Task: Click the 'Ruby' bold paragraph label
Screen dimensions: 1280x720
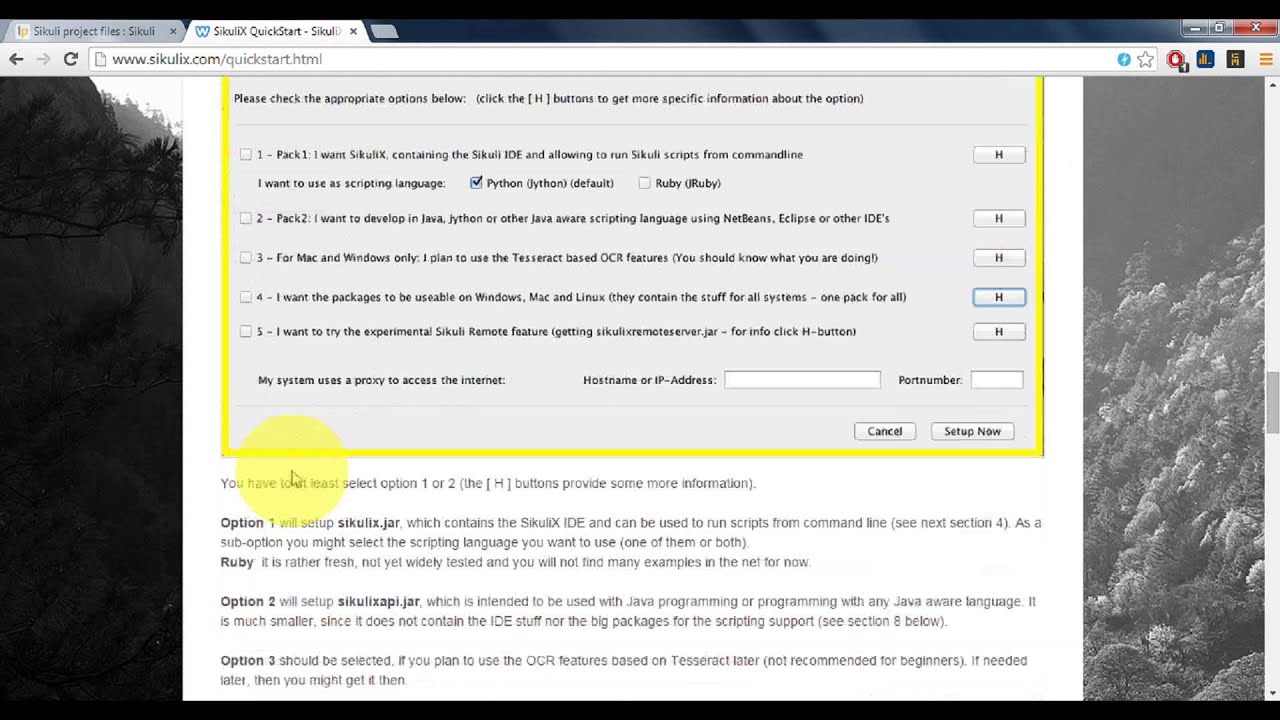Action: point(237,562)
